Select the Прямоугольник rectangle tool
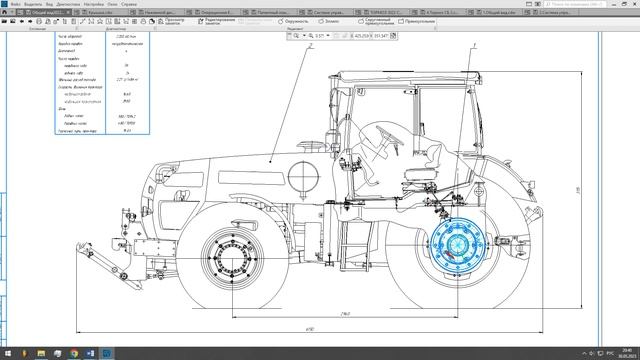Image resolution: width=640 pixels, height=360 pixels. pyautogui.click(x=417, y=21)
